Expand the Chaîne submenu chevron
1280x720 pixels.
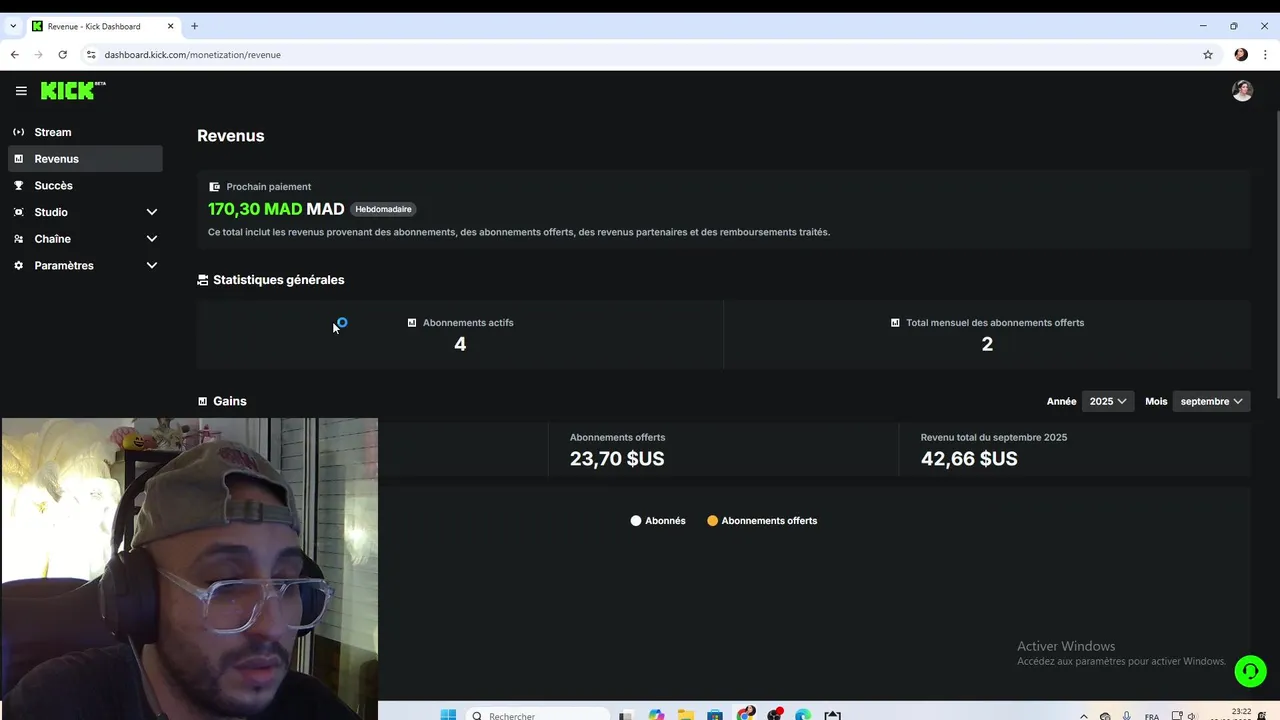(x=152, y=239)
